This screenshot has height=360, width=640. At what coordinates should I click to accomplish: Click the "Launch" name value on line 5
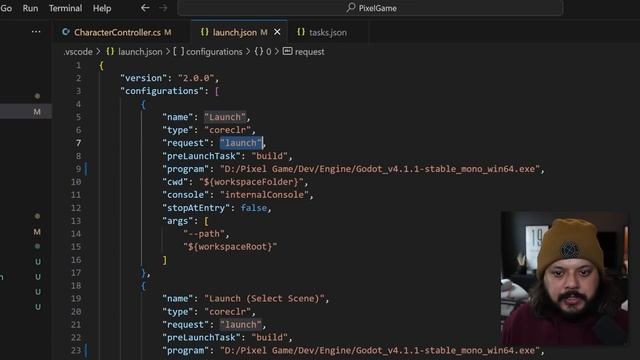pos(225,117)
